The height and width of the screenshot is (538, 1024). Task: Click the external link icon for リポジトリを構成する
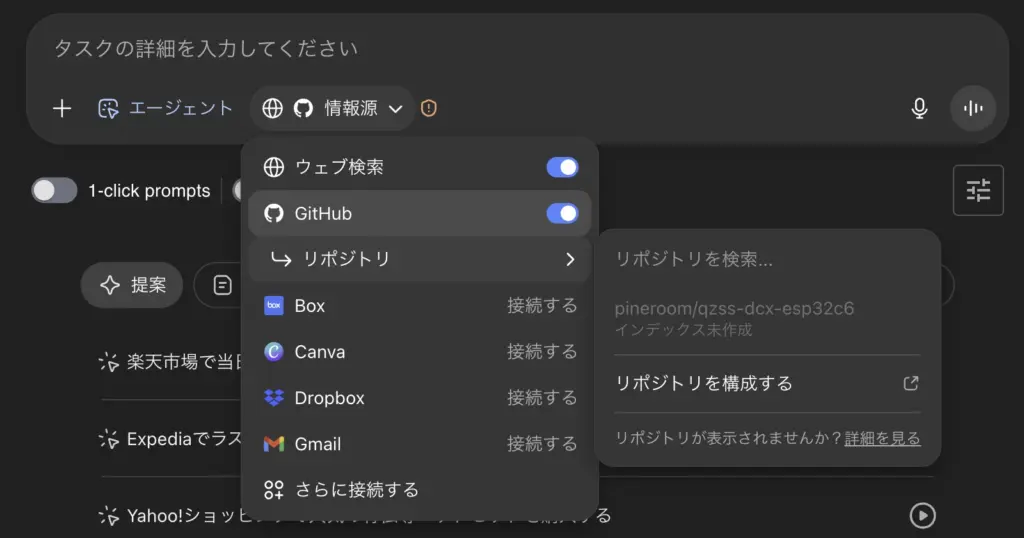click(x=910, y=383)
